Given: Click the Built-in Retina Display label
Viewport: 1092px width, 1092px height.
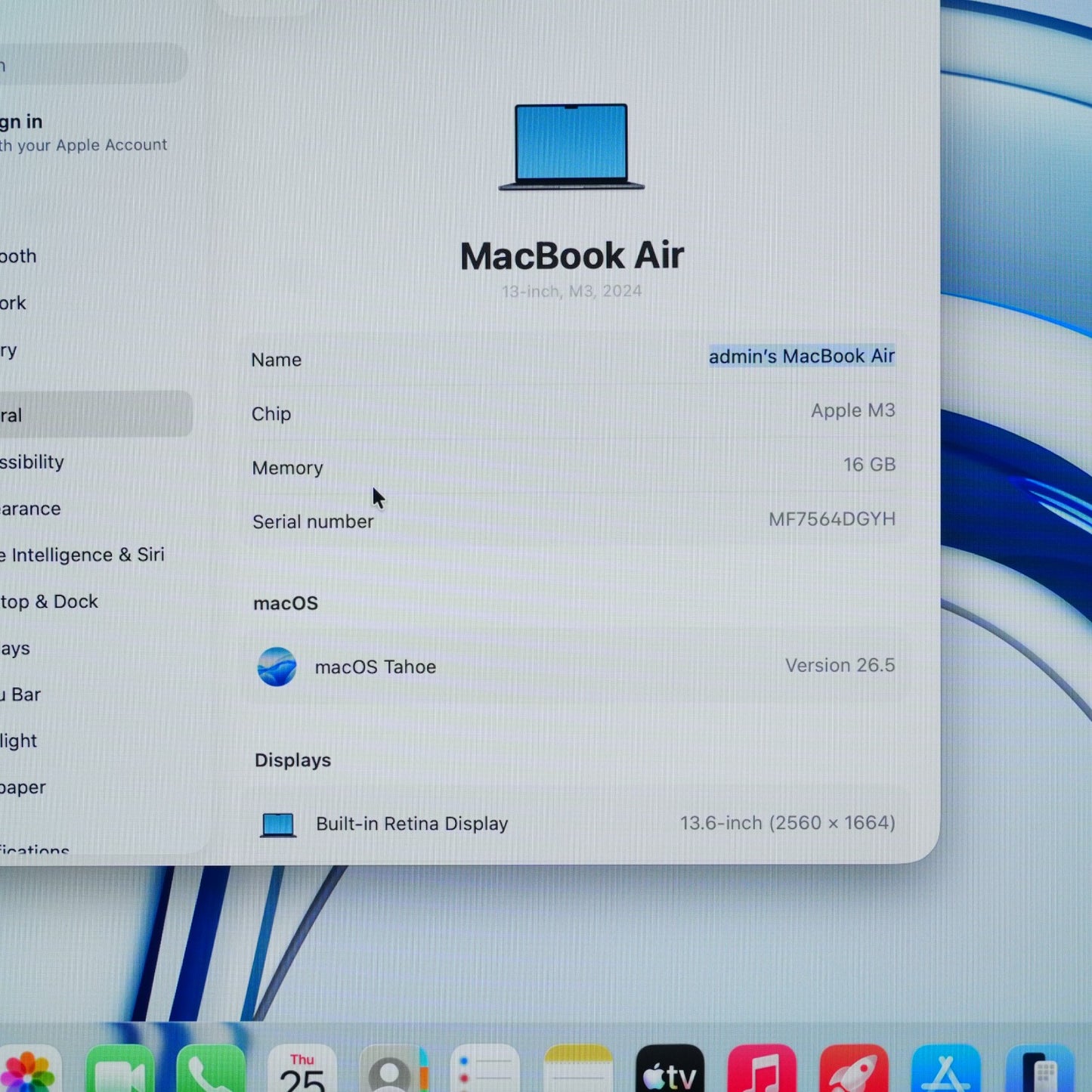Looking at the screenshot, I should [412, 824].
